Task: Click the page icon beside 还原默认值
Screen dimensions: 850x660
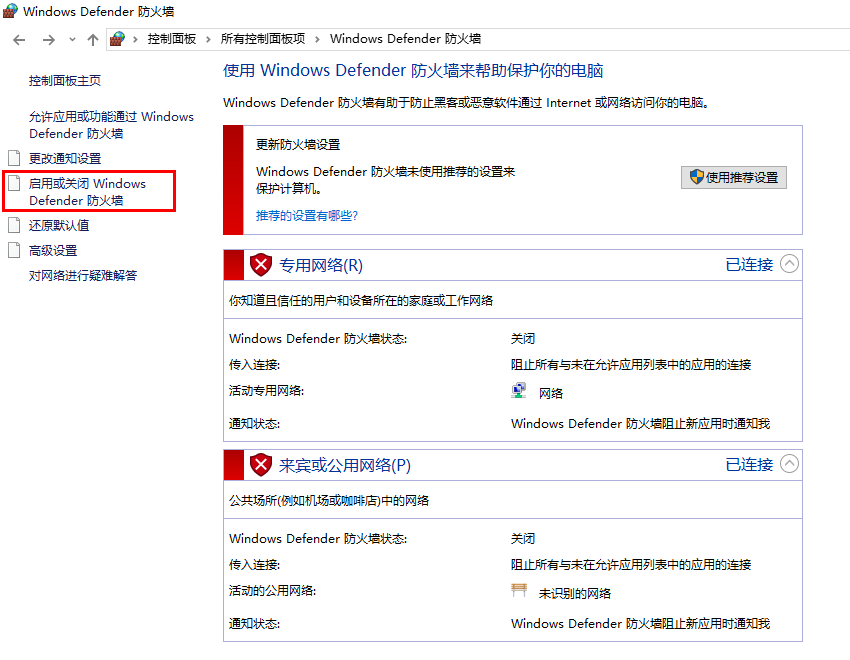Action: (14, 225)
